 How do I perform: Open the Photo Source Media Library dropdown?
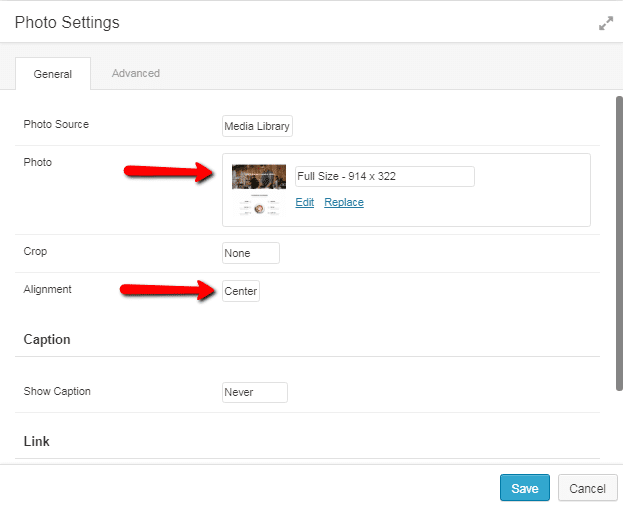tap(257, 126)
